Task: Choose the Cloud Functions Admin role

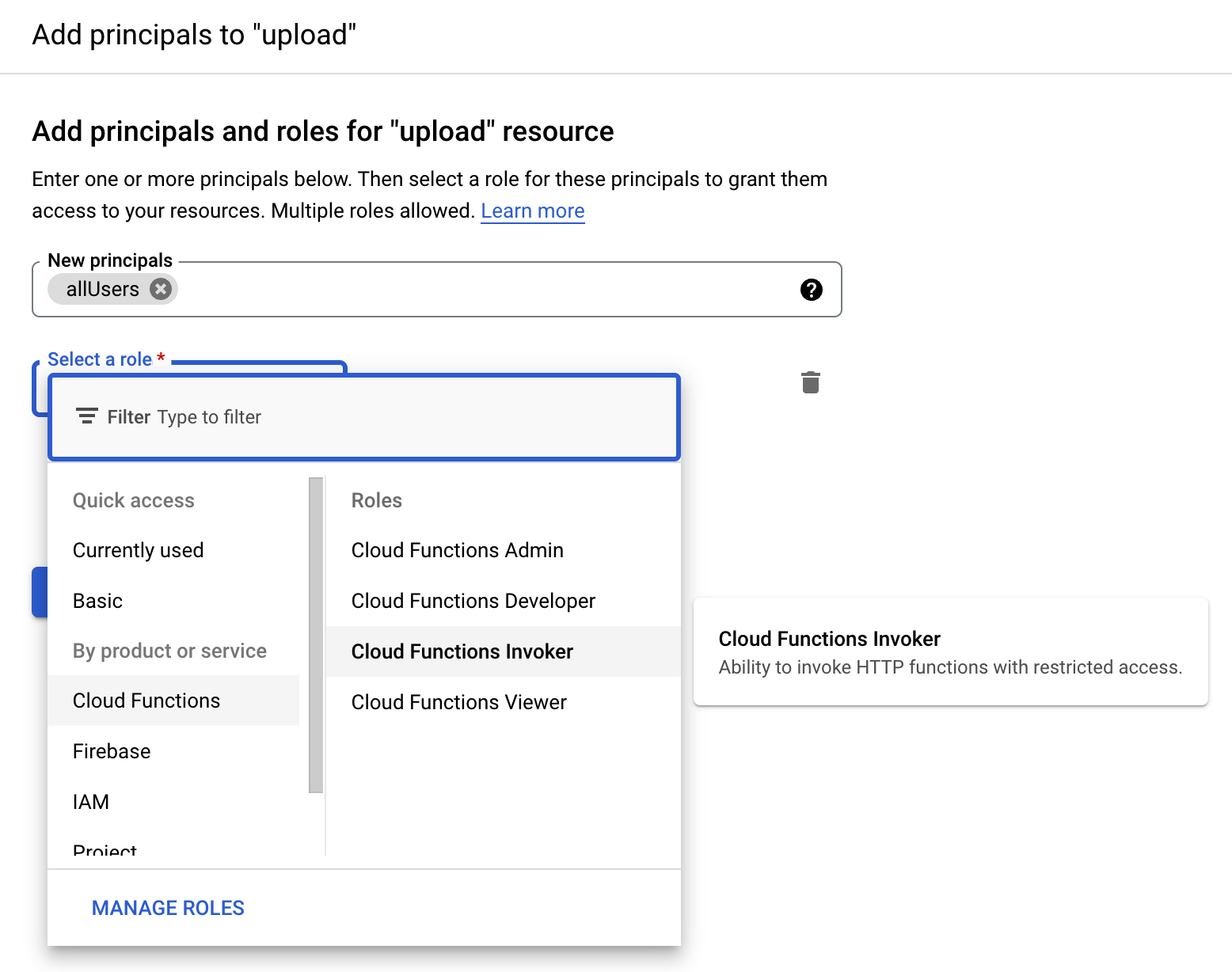Action: pyautogui.click(x=457, y=550)
